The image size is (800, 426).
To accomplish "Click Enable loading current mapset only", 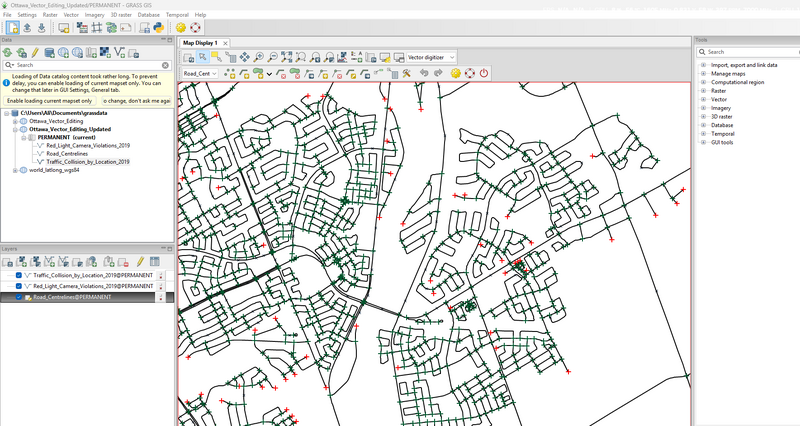I will pyautogui.click(x=49, y=101).
